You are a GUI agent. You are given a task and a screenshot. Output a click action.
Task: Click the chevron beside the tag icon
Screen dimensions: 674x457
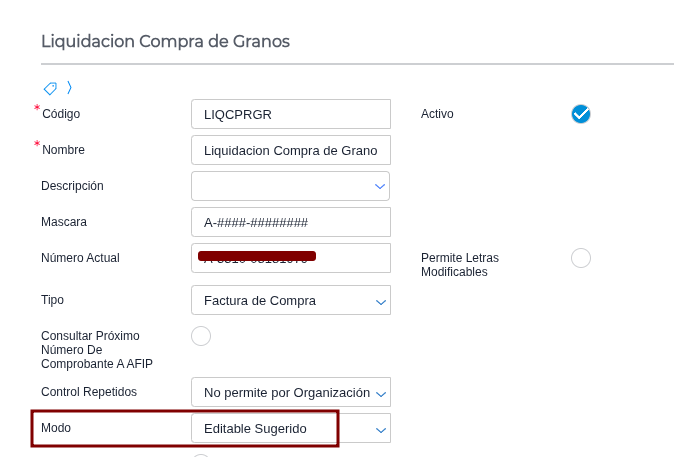tap(69, 88)
